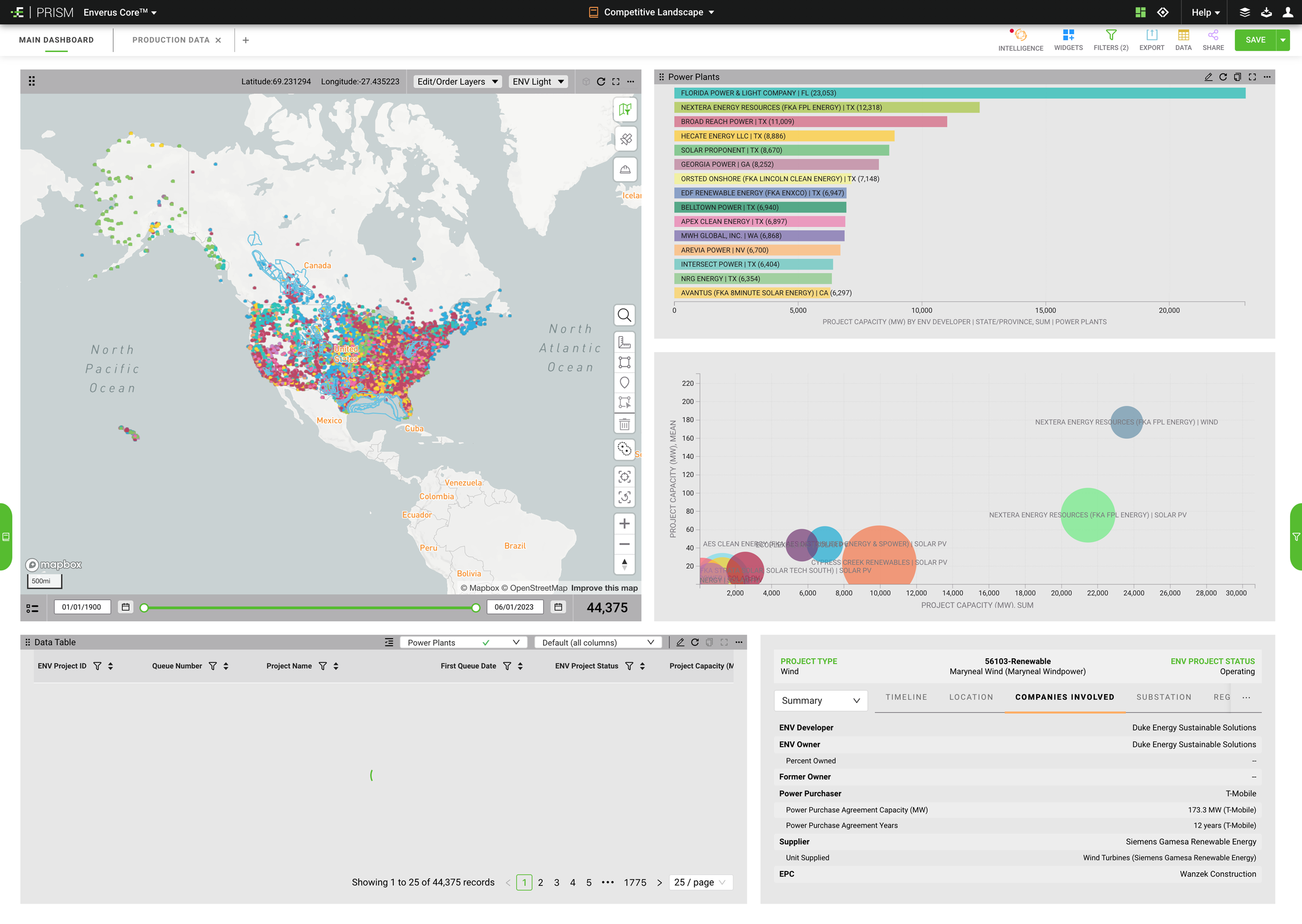Screen dimensions: 1302x924
Task: Click the Florida Power & Light bar
Action: click(960, 93)
